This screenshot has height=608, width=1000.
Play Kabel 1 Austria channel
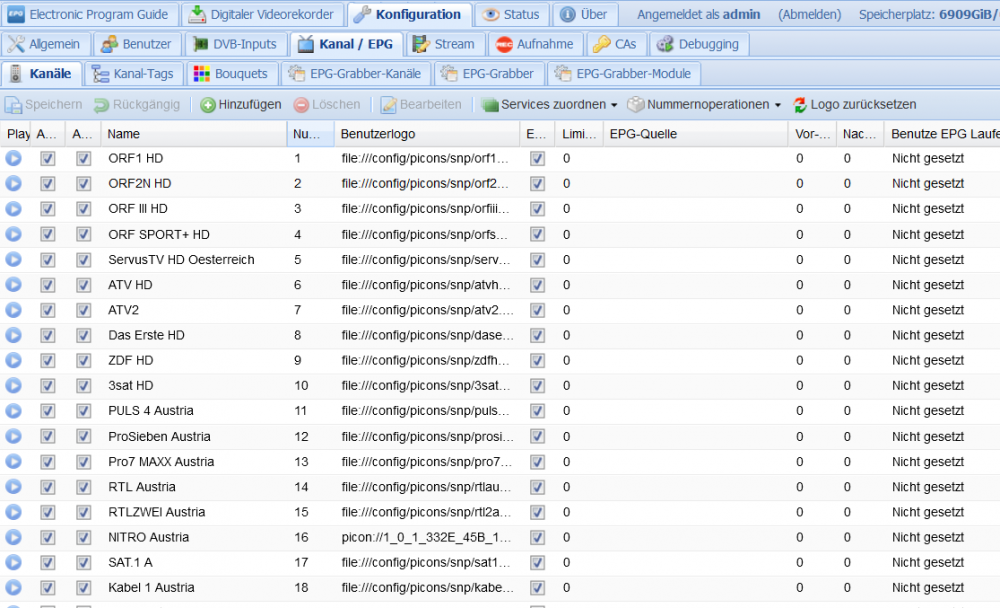click(13, 588)
